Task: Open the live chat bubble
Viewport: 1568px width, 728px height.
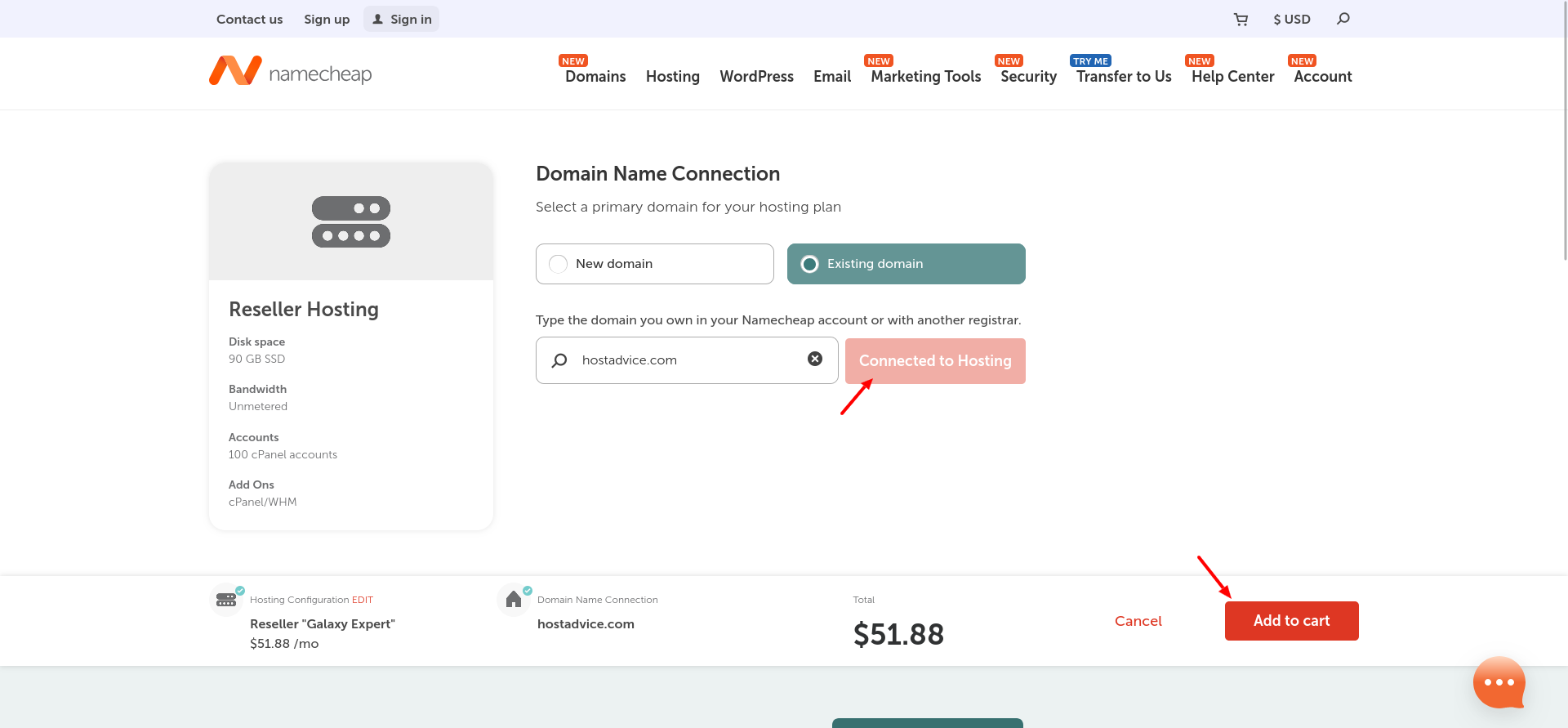Action: [x=1499, y=682]
